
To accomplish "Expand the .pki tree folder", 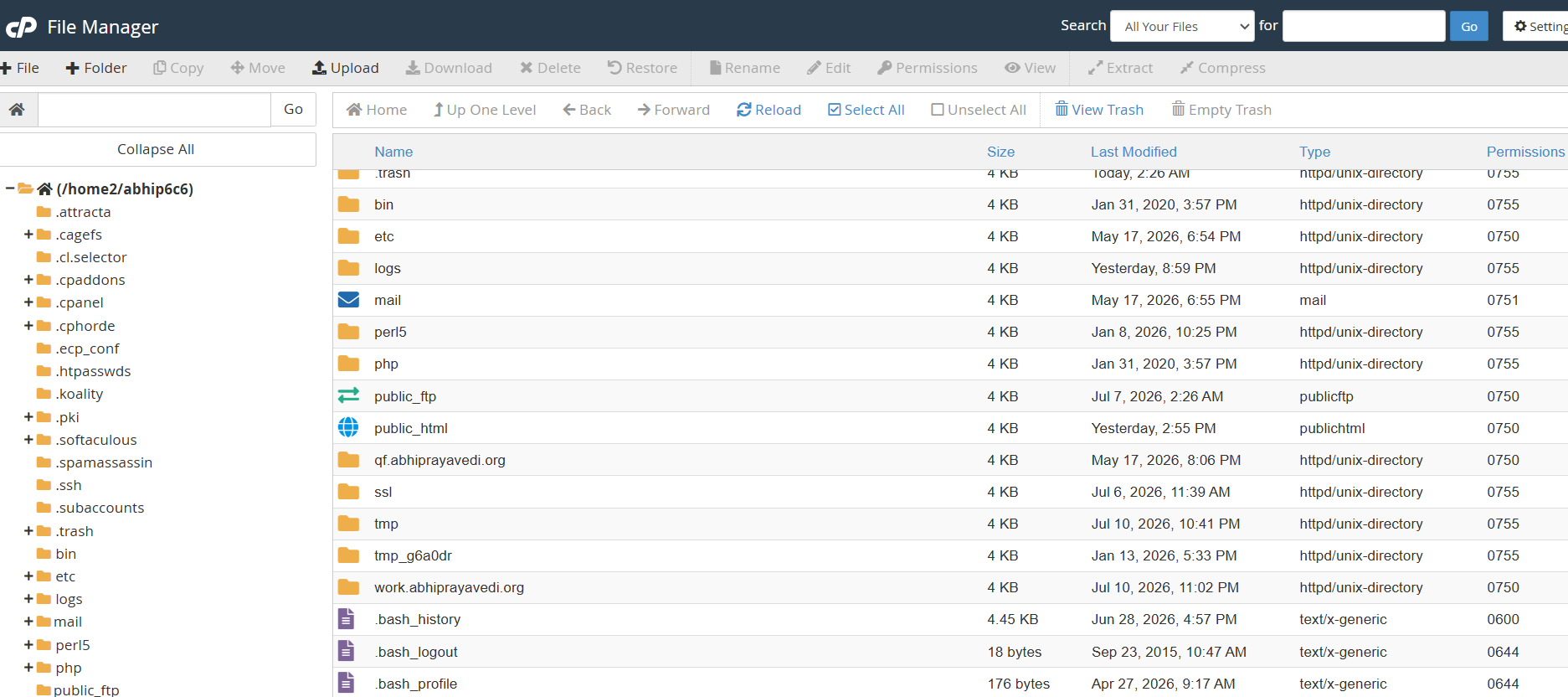I will 29,417.
